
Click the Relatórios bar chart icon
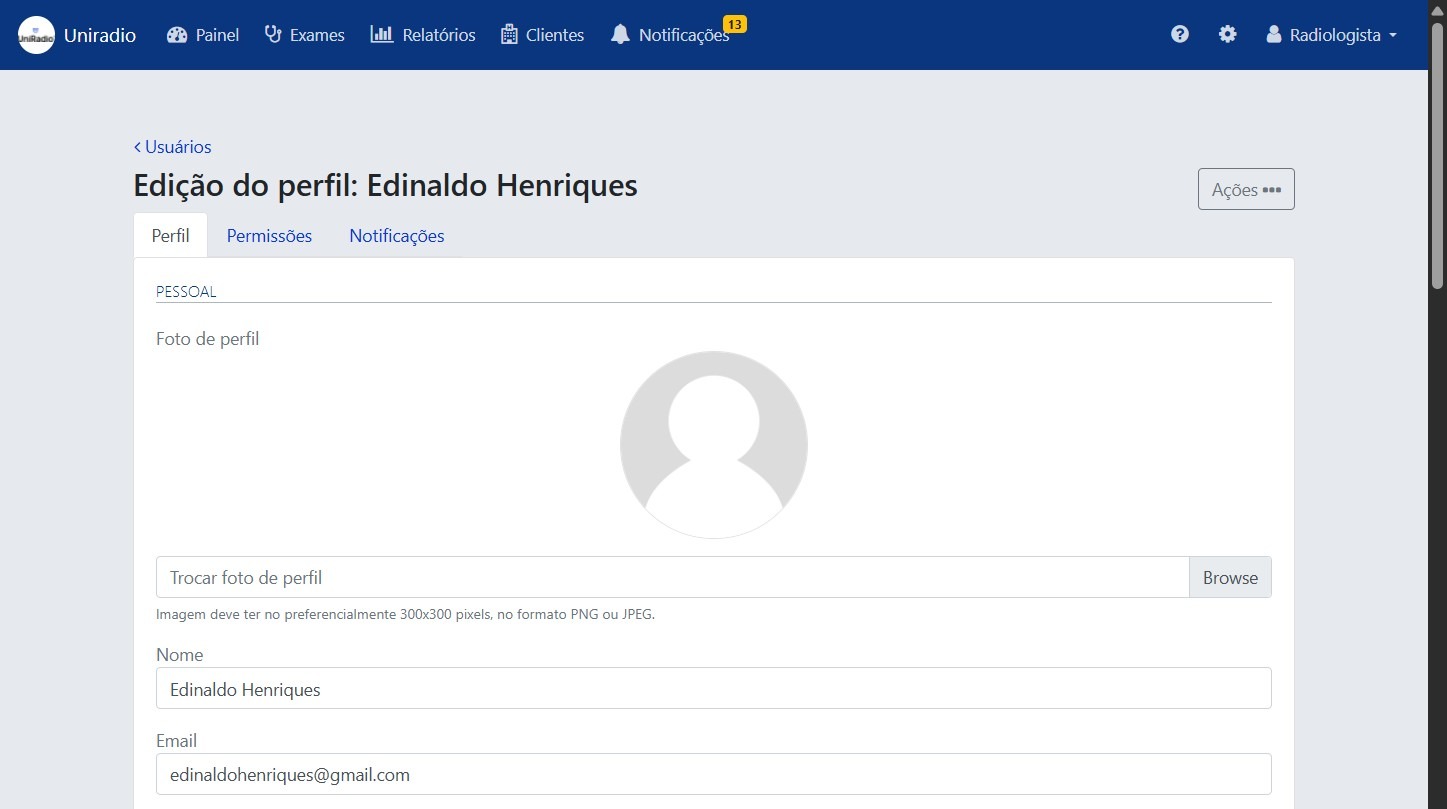tap(384, 34)
